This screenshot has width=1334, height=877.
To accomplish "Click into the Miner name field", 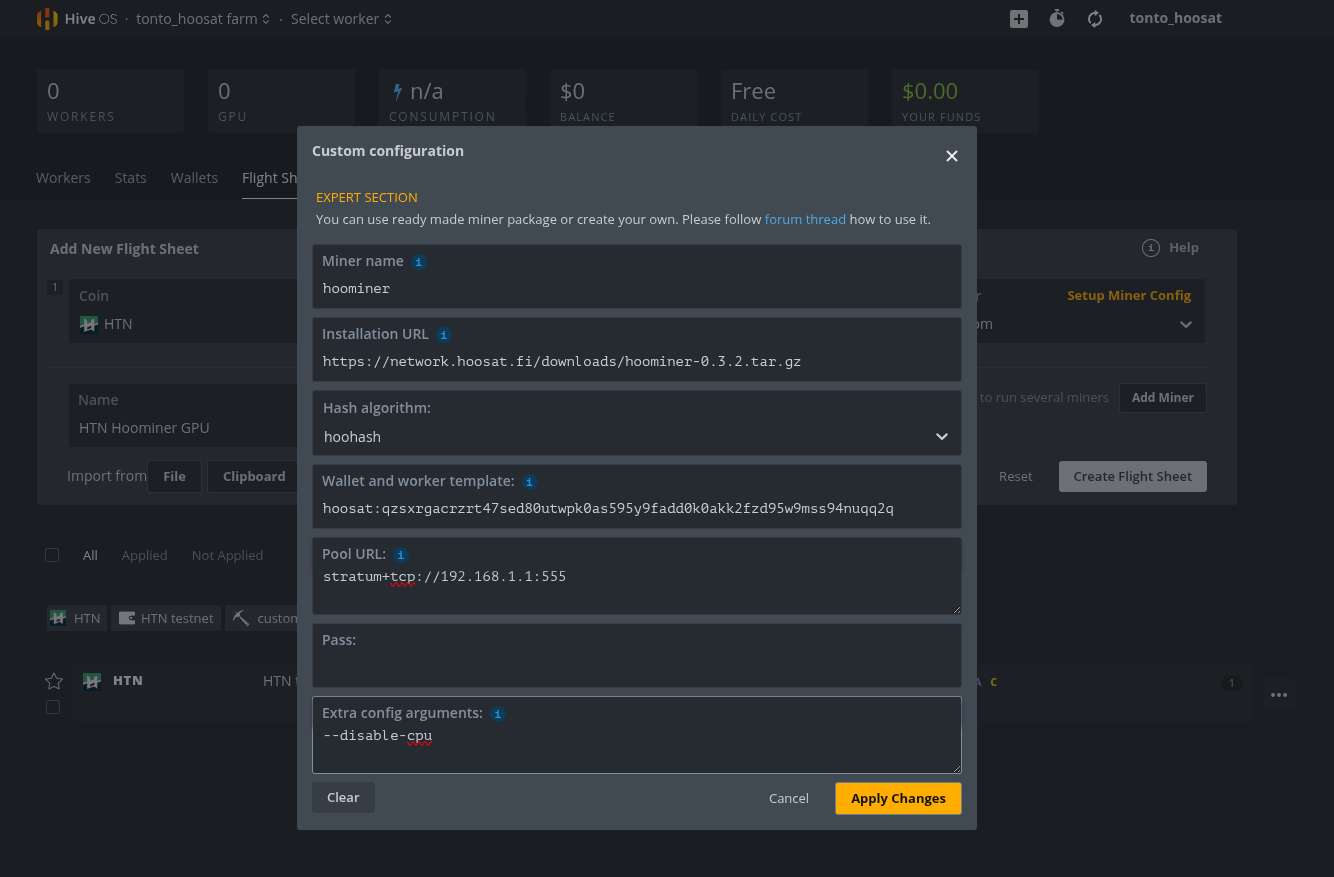I will 636,277.
